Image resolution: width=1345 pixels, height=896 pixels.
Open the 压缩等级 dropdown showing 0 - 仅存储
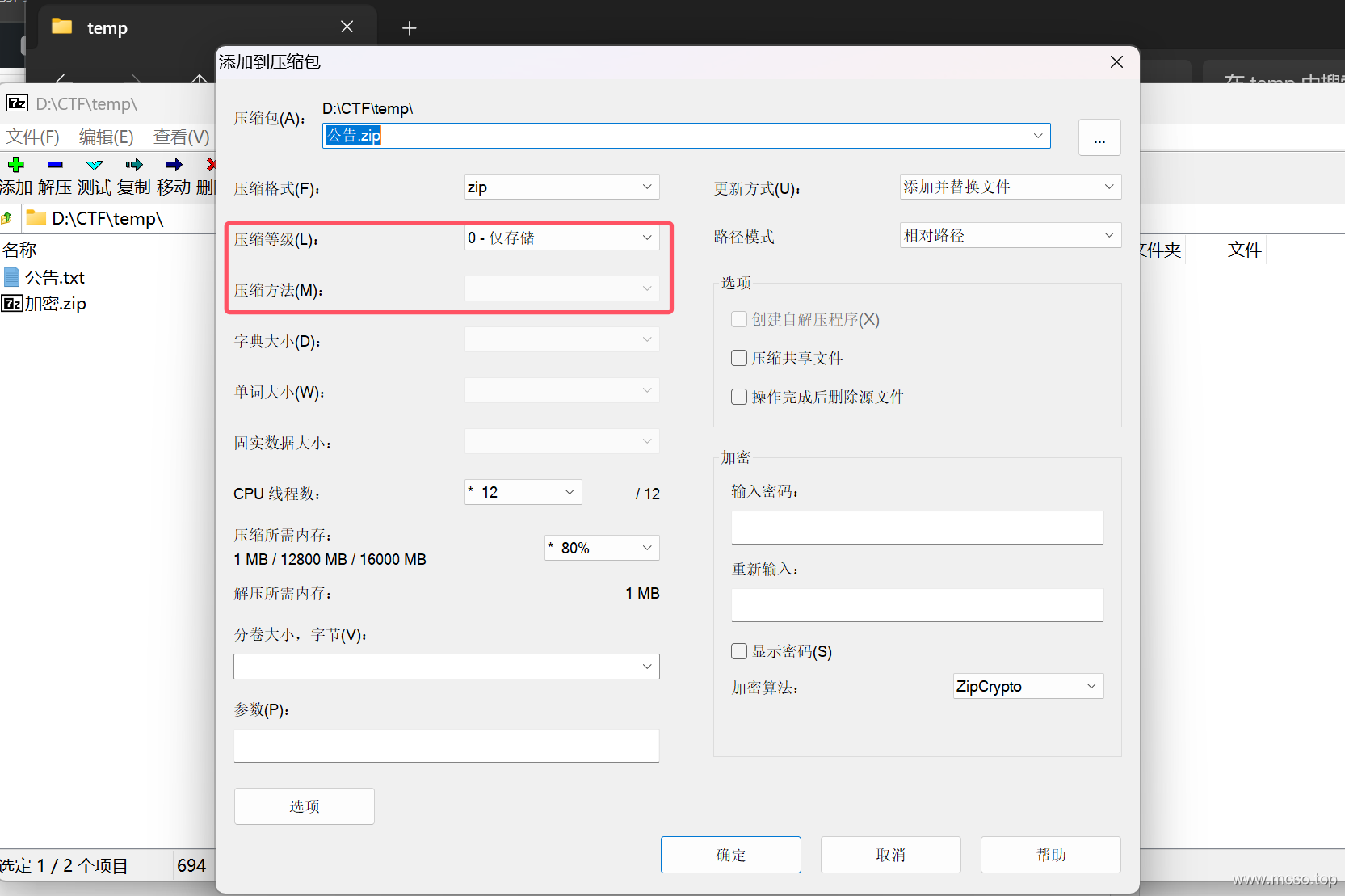click(562, 238)
